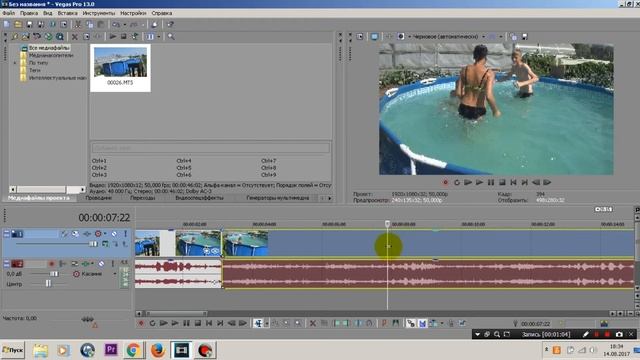Arm audio track 2 for record
This screenshot has width=640, height=360.
[51, 264]
